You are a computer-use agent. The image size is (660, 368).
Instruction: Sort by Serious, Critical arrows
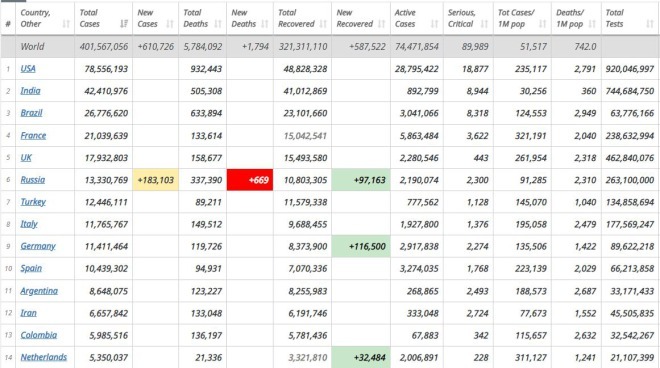pos(484,24)
